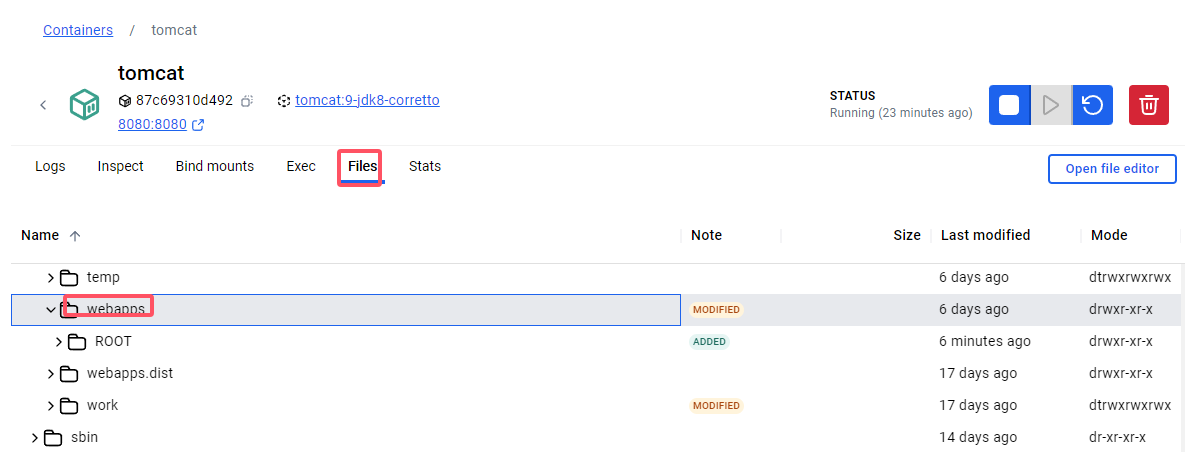
Task: Open the tomcat:9-jdk8-corretto image link
Action: [367, 100]
